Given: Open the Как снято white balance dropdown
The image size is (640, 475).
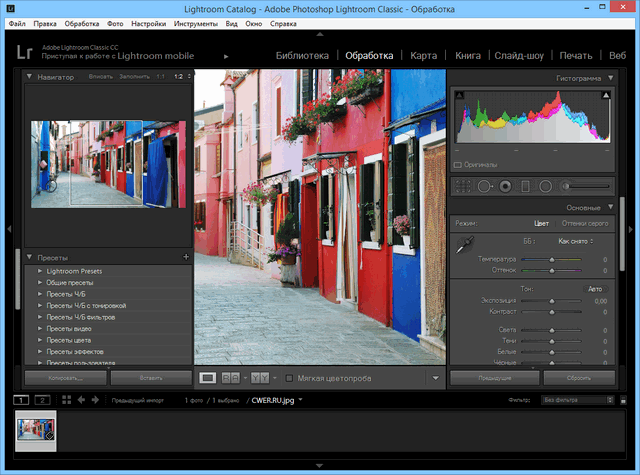Looking at the screenshot, I should tap(575, 241).
